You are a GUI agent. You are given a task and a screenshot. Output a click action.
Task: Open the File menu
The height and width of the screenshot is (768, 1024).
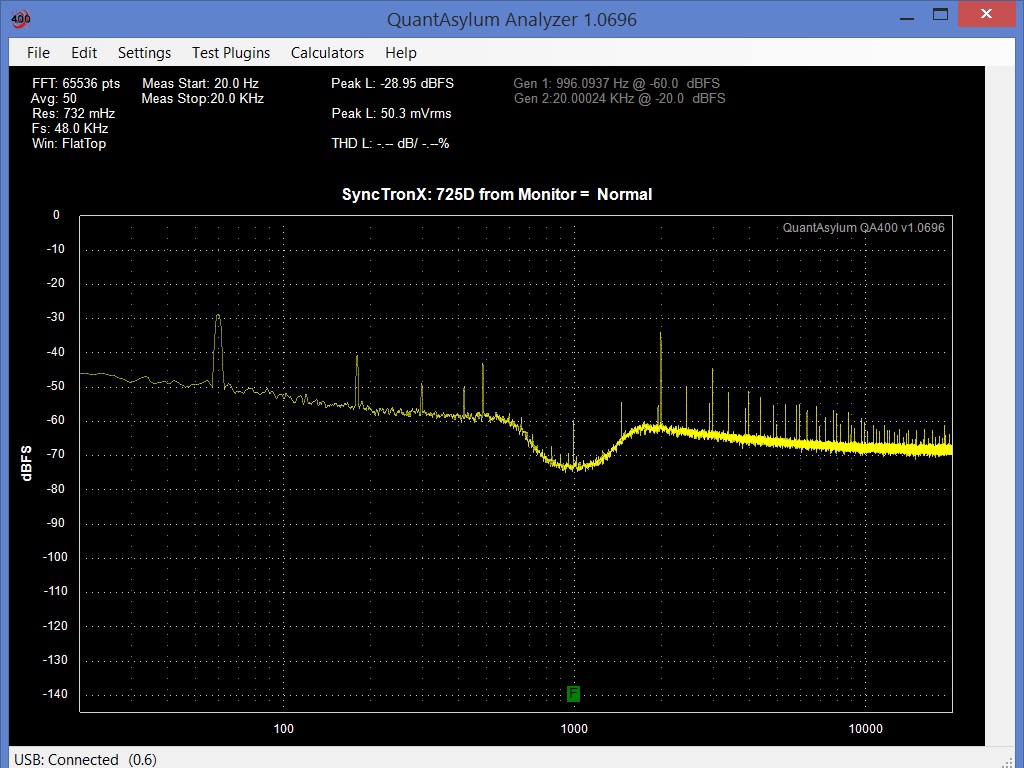pyautogui.click(x=38, y=53)
